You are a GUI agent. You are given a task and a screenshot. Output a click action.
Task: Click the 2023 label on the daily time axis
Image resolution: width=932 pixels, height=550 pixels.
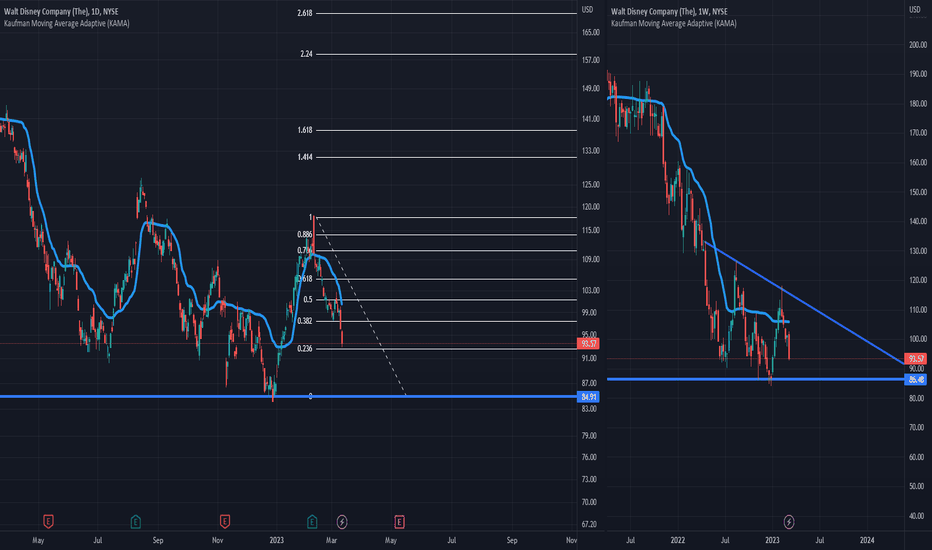coord(276,540)
